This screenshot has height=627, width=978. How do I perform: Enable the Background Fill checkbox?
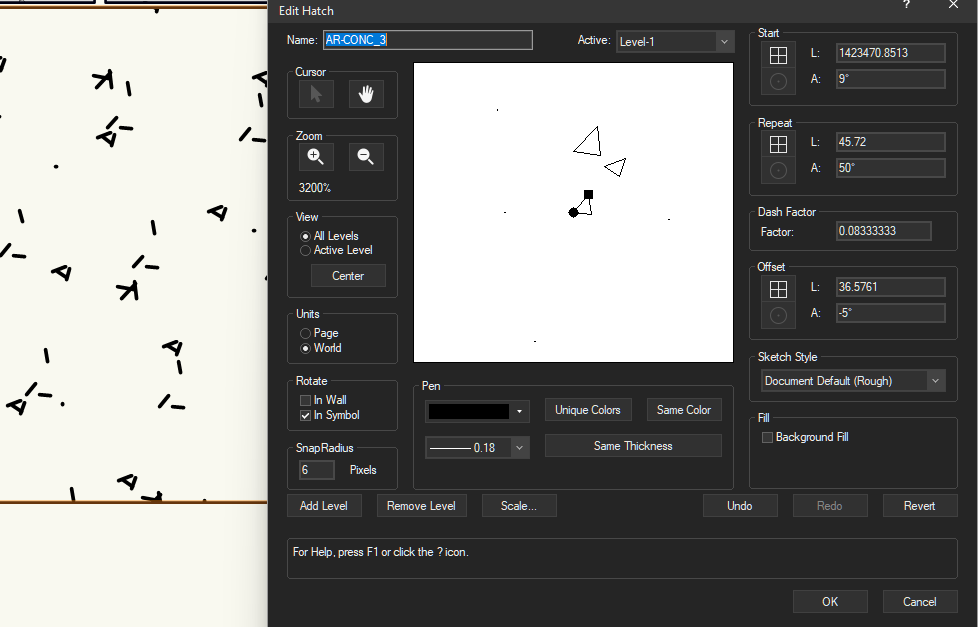click(768, 437)
